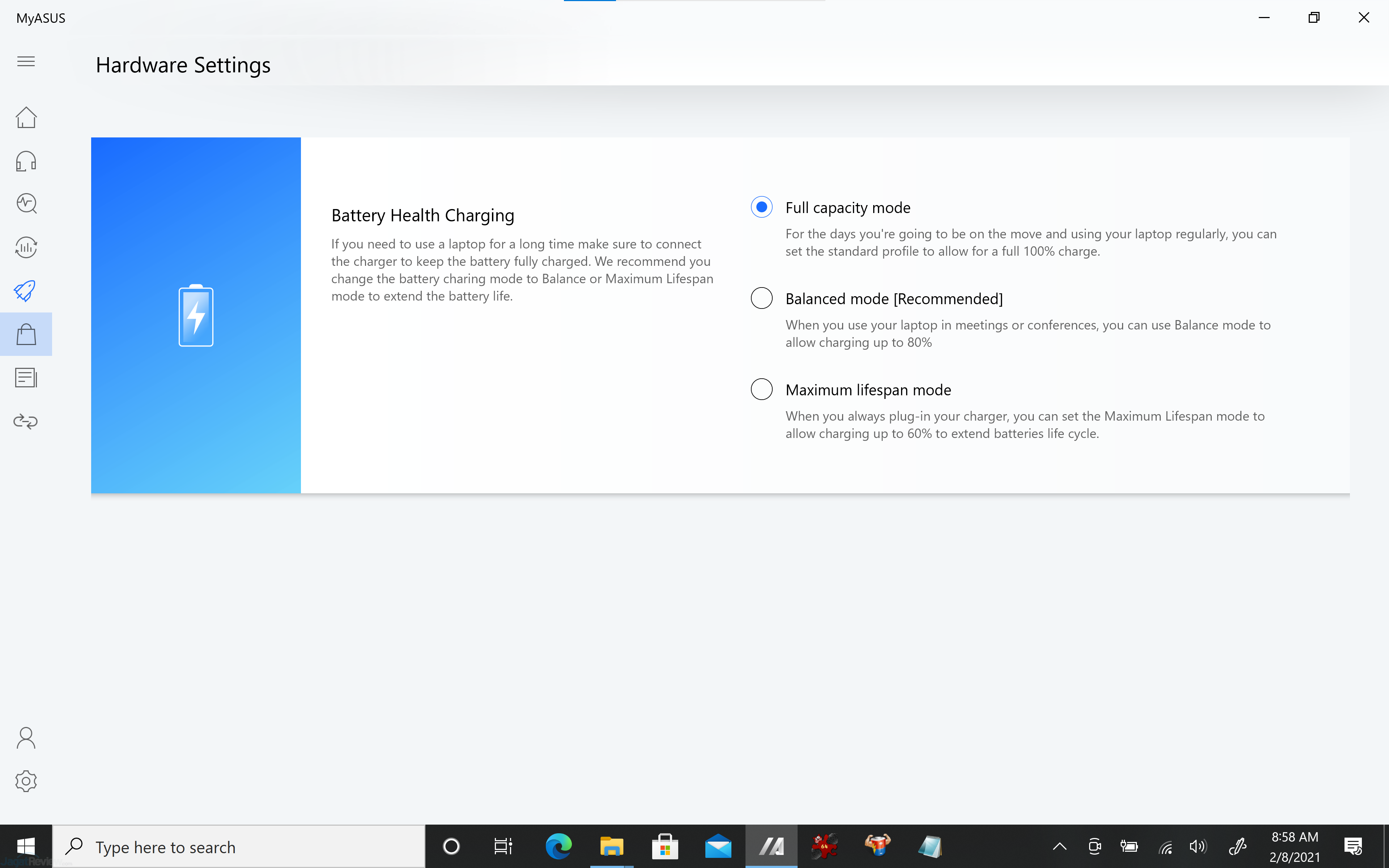Select Full capacity mode radio button
Viewport: 1389px width, 868px height.
coord(761,207)
